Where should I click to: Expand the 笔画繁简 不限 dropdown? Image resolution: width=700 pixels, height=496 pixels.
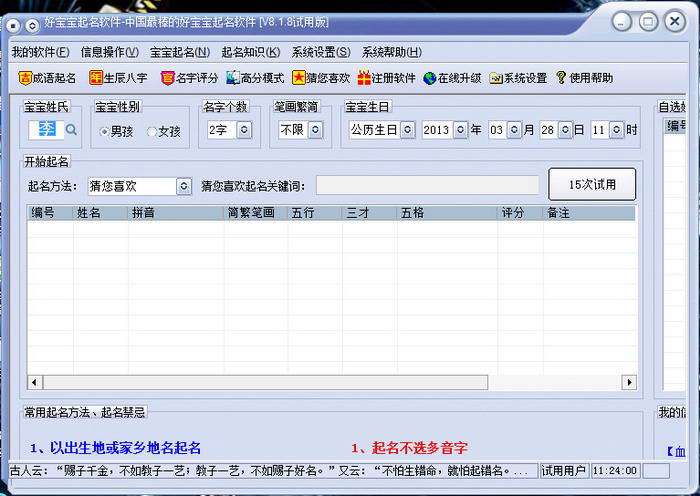click(315, 130)
